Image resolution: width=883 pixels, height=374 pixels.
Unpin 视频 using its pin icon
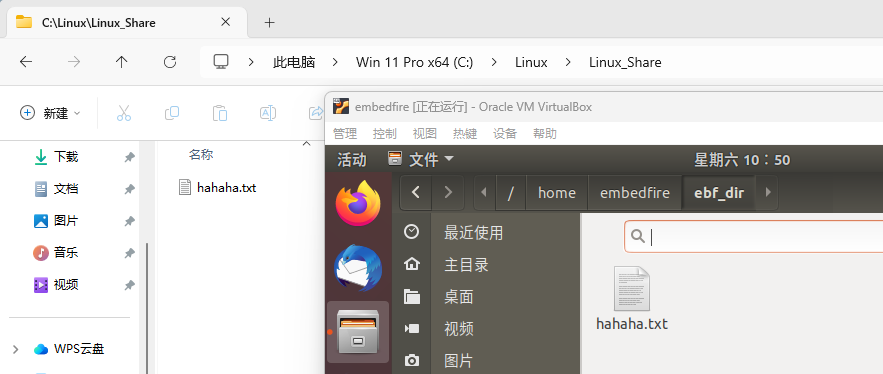click(x=130, y=286)
